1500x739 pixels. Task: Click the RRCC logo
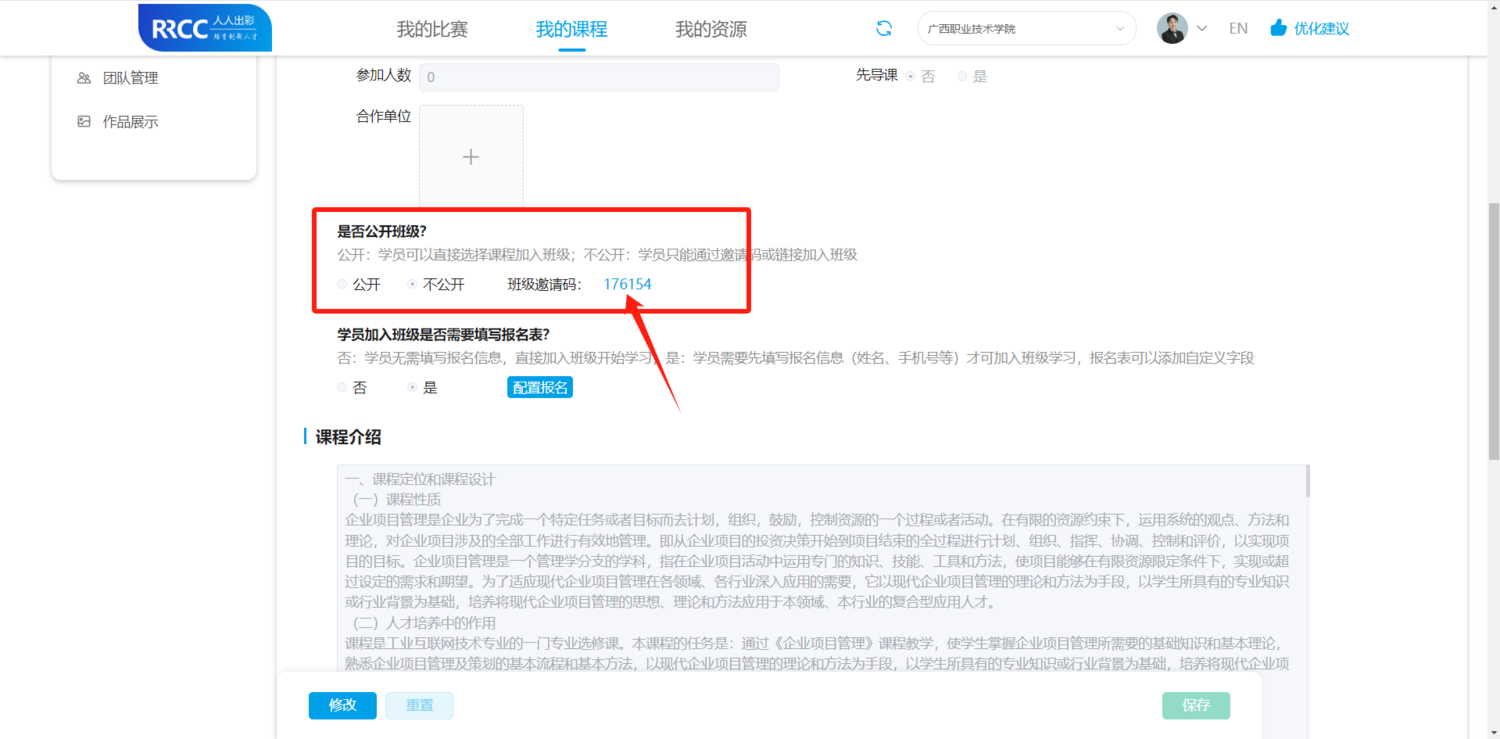pos(205,28)
